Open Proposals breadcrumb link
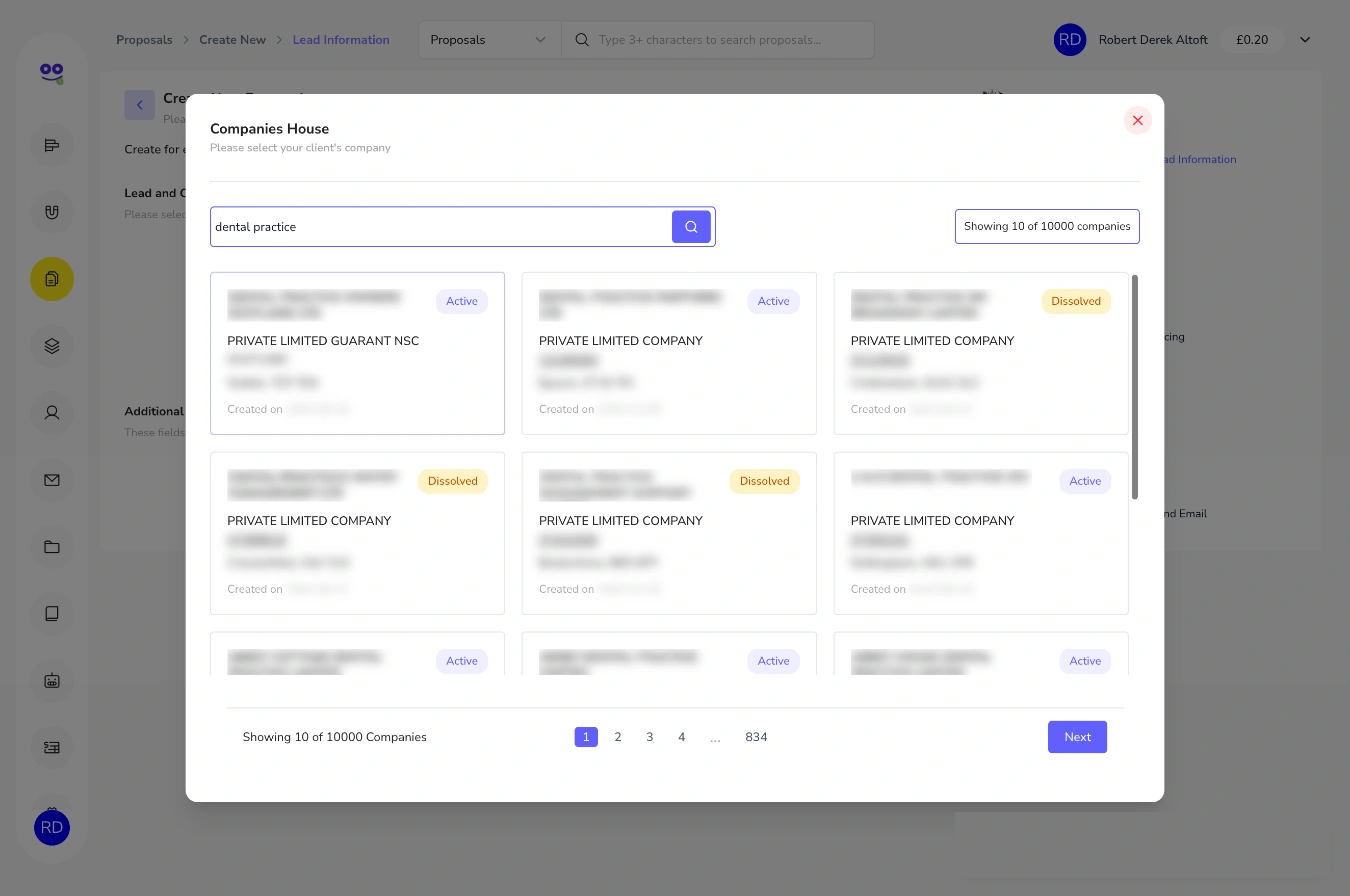The image size is (1350, 896). [x=144, y=40]
